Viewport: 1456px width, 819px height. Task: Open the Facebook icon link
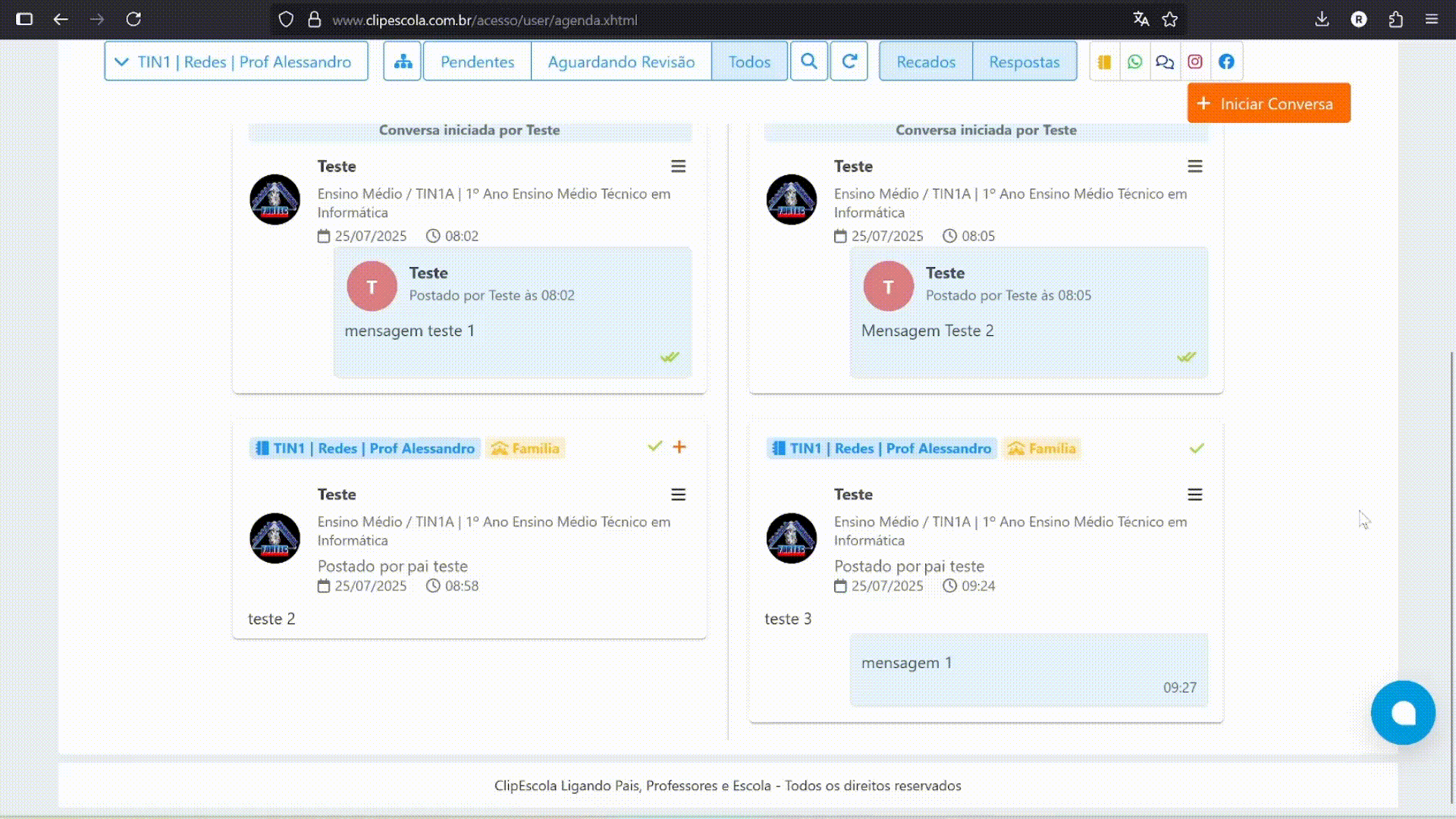1226,61
